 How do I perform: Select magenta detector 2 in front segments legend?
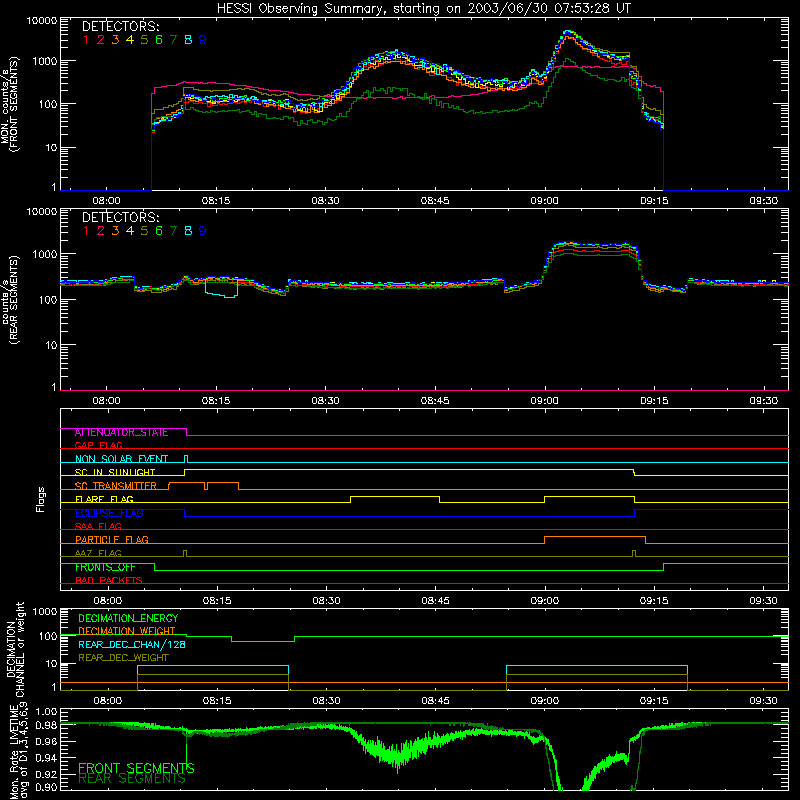(101, 40)
